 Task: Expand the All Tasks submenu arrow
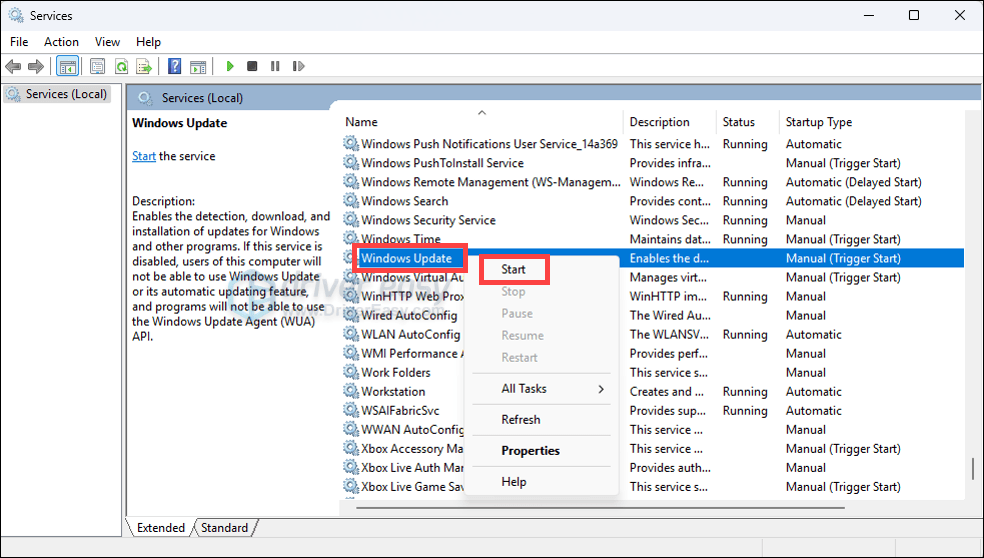(601, 389)
